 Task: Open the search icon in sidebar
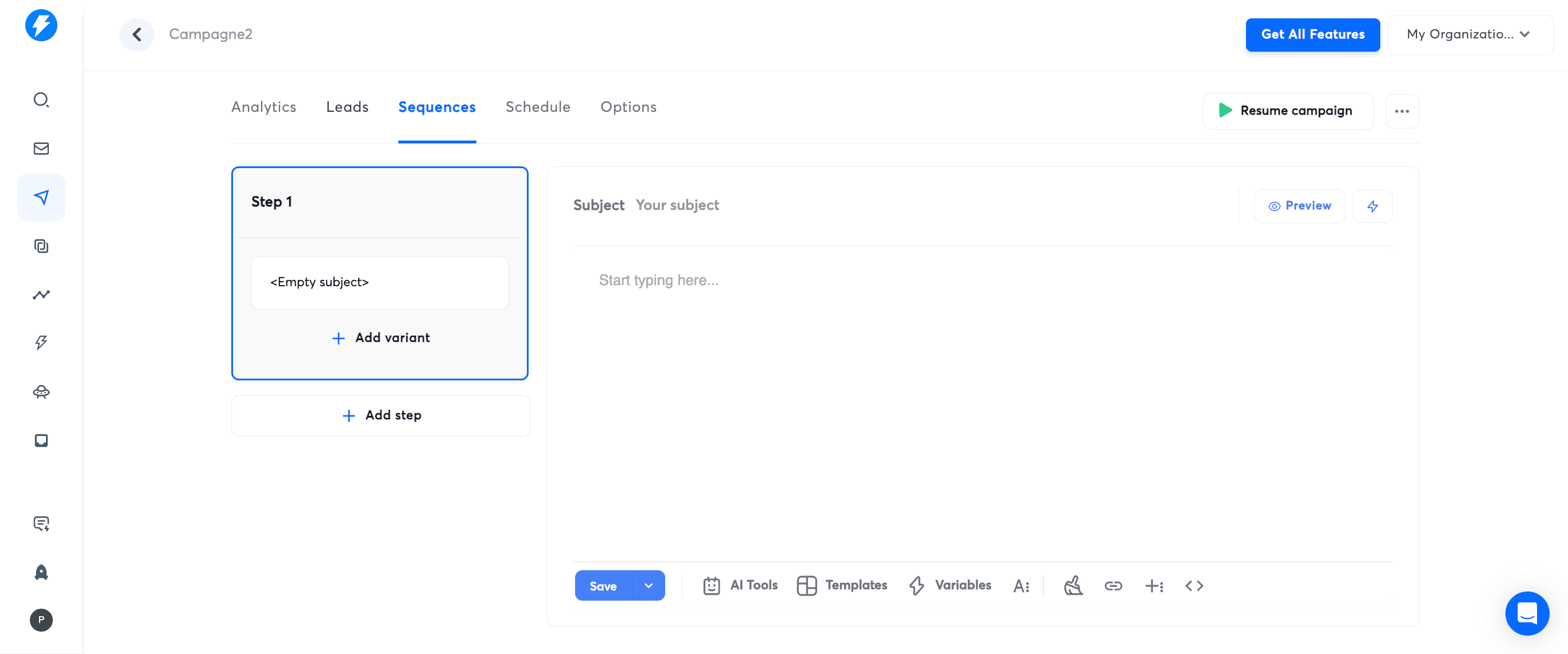(41, 100)
